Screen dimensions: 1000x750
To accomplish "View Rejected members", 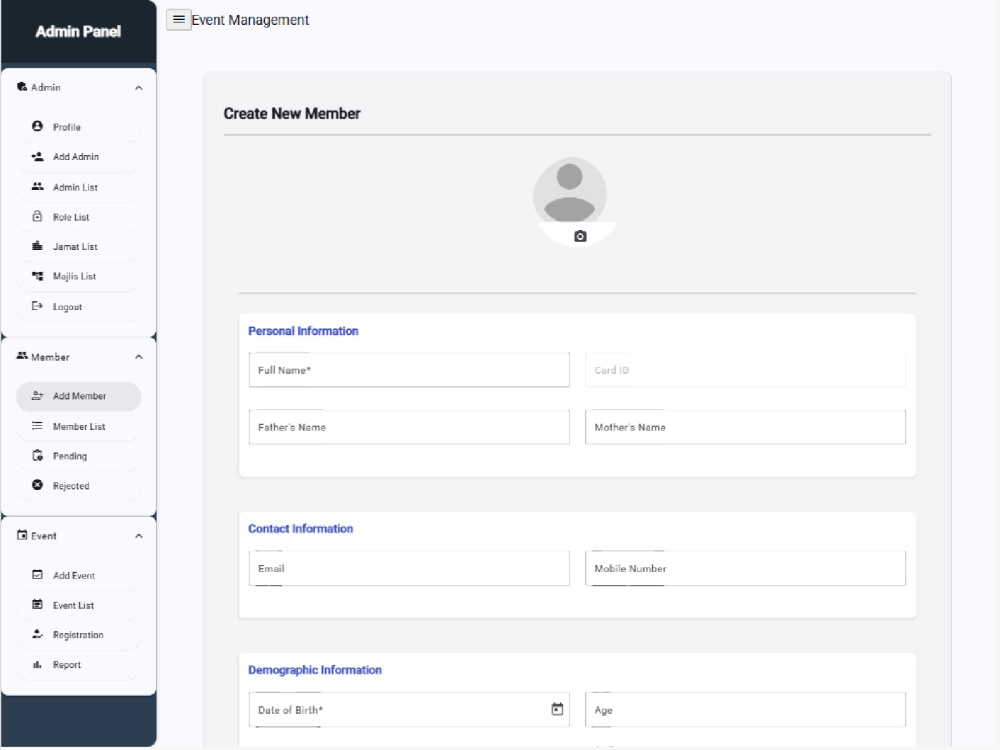I will point(78,486).
